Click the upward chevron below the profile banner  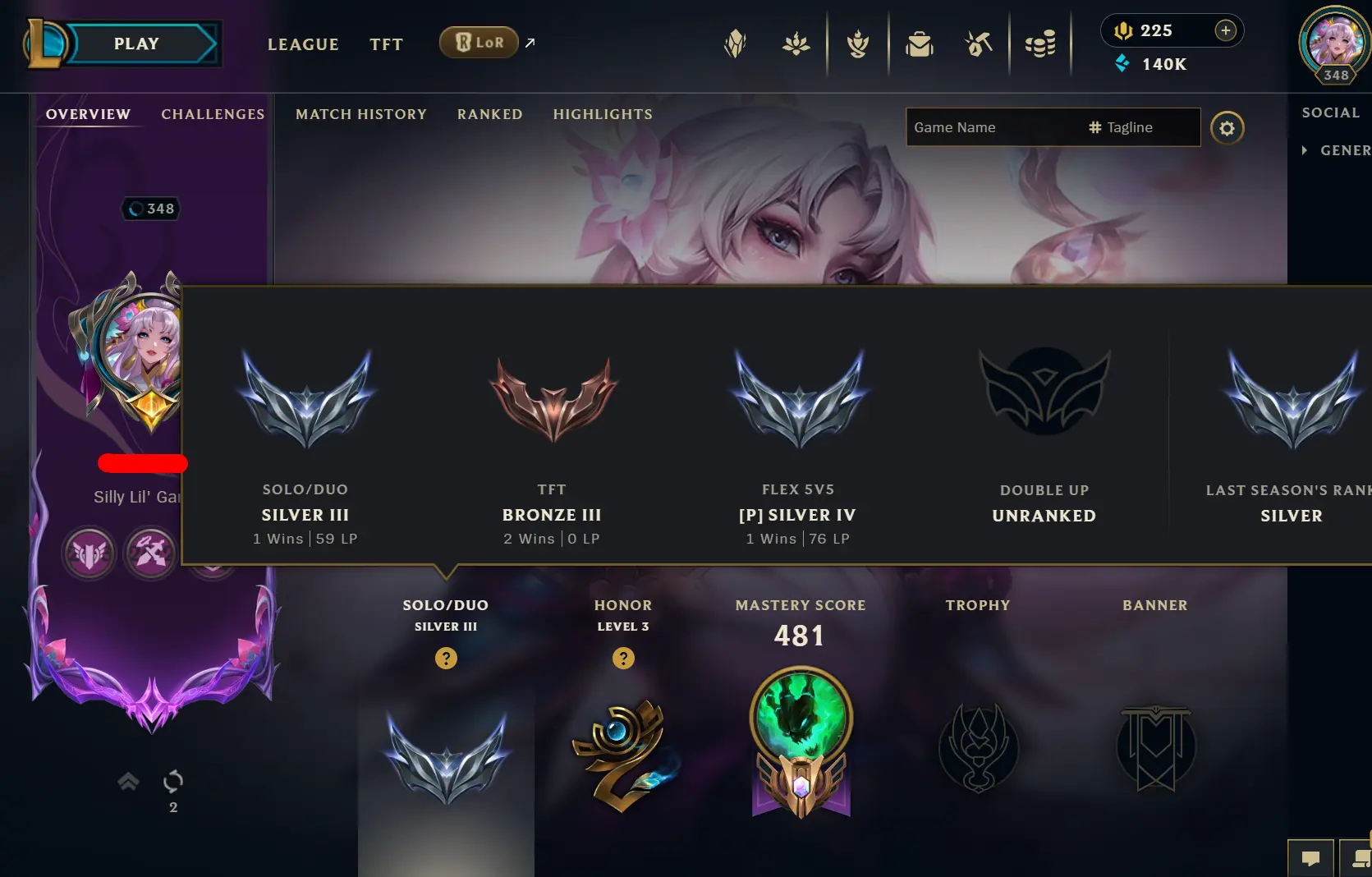point(128,781)
